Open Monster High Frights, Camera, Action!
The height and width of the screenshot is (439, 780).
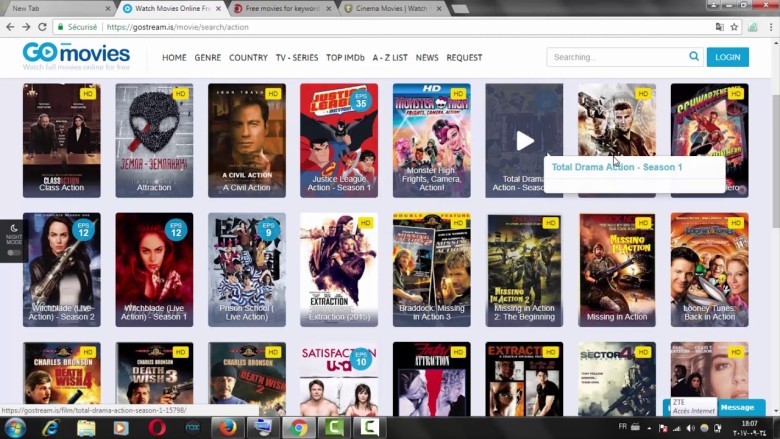point(432,141)
